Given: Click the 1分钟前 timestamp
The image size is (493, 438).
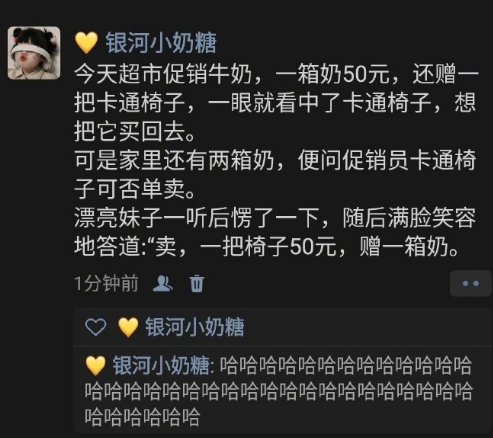Looking at the screenshot, I should [x=106, y=284].
